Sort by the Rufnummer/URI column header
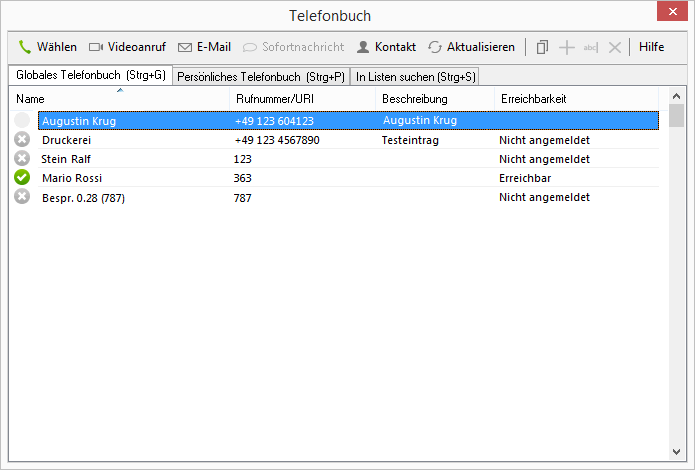Screen dimensions: 695x470 (x=302, y=99)
